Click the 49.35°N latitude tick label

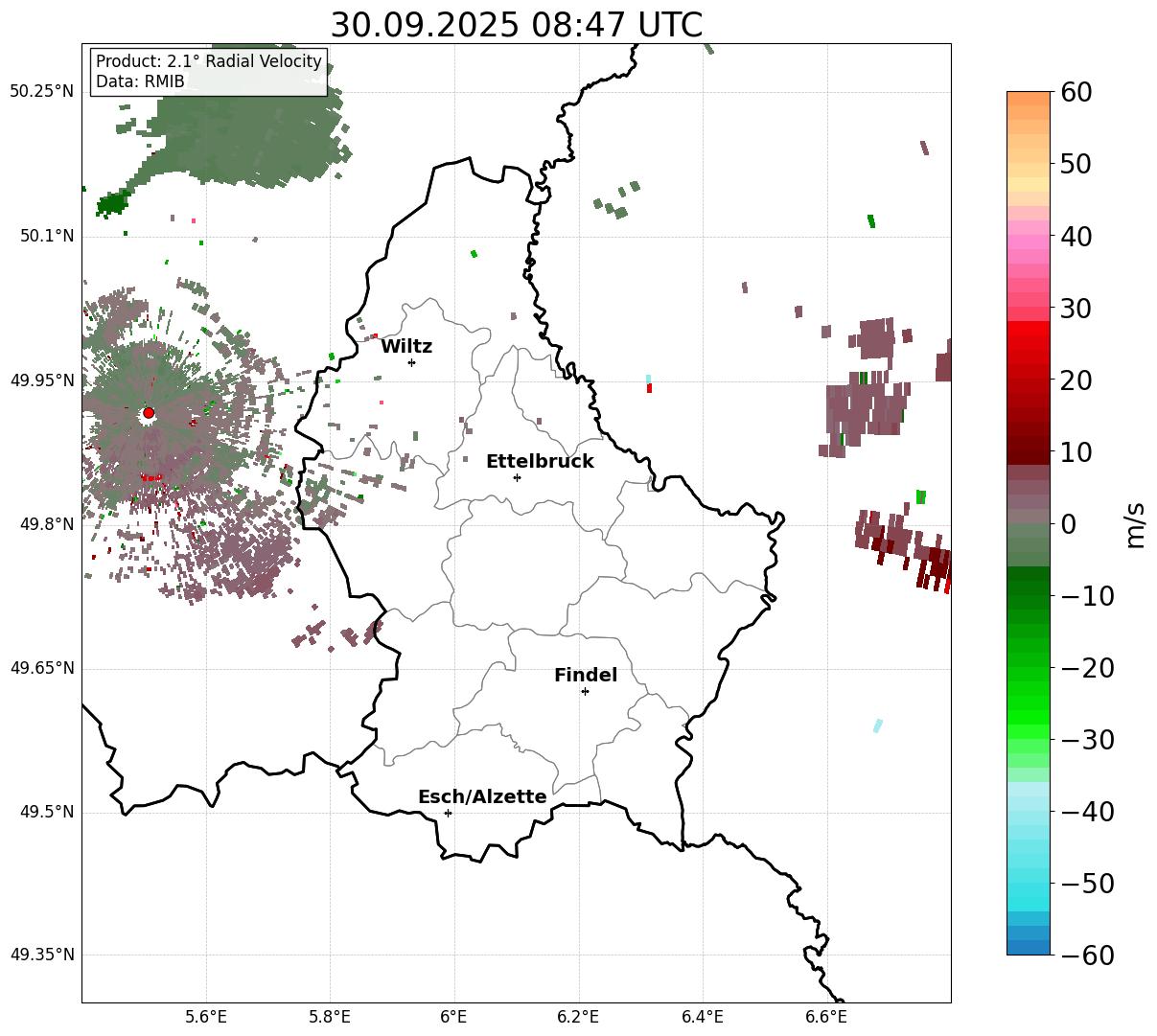pos(42,955)
